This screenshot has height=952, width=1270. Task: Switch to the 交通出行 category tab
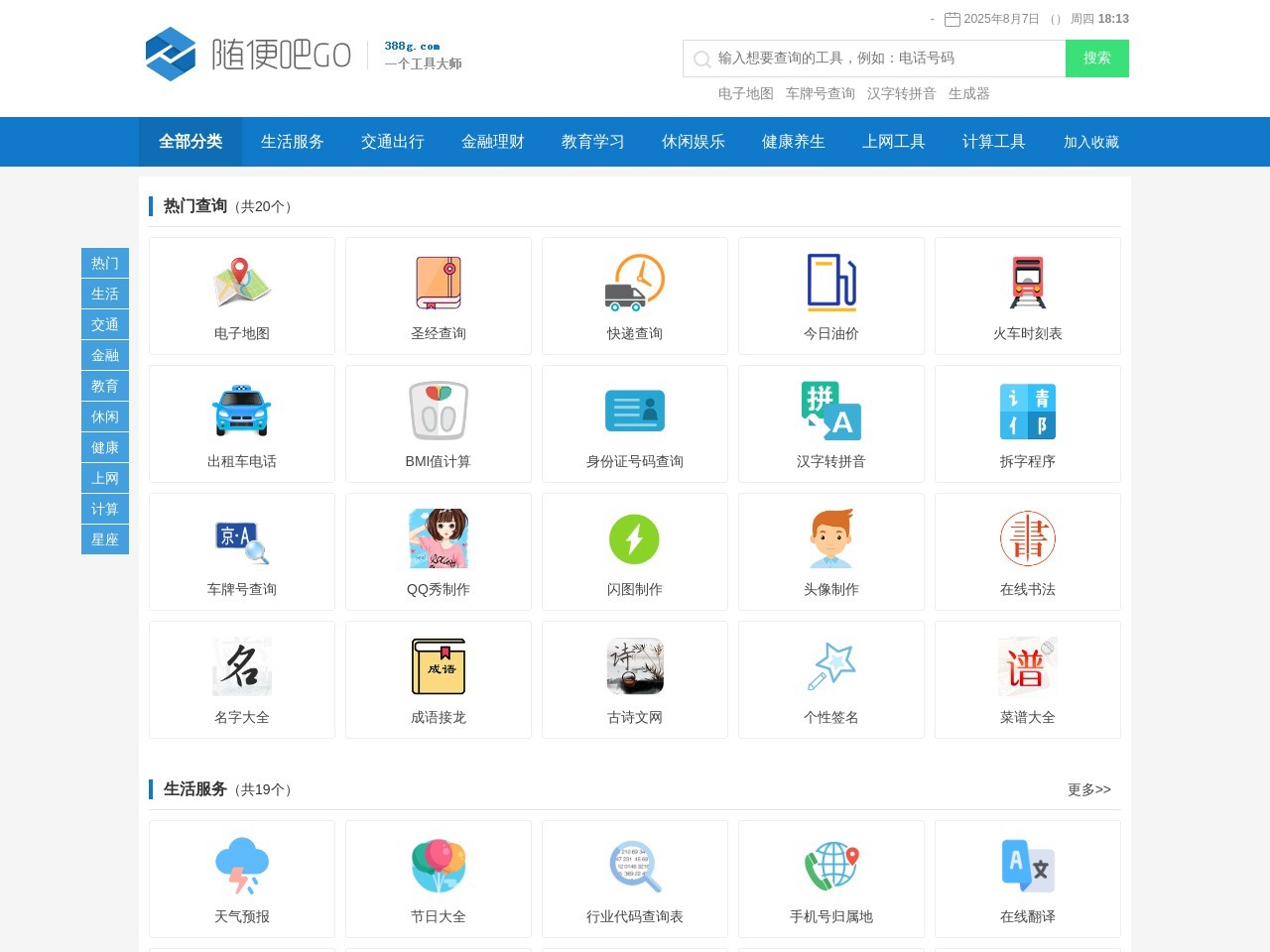pos(392,142)
